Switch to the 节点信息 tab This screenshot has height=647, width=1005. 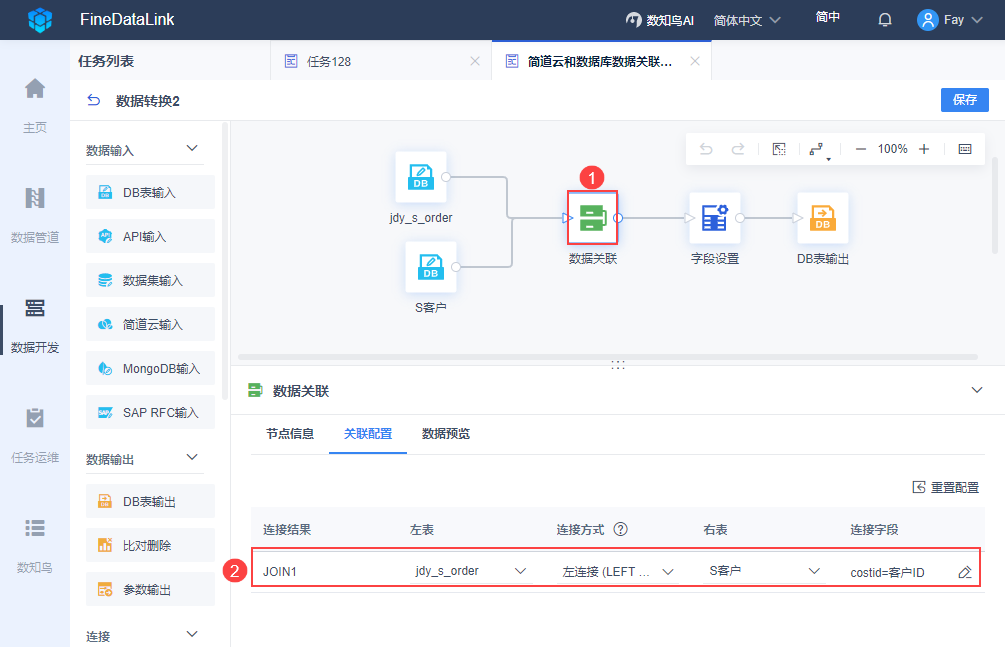coord(290,434)
